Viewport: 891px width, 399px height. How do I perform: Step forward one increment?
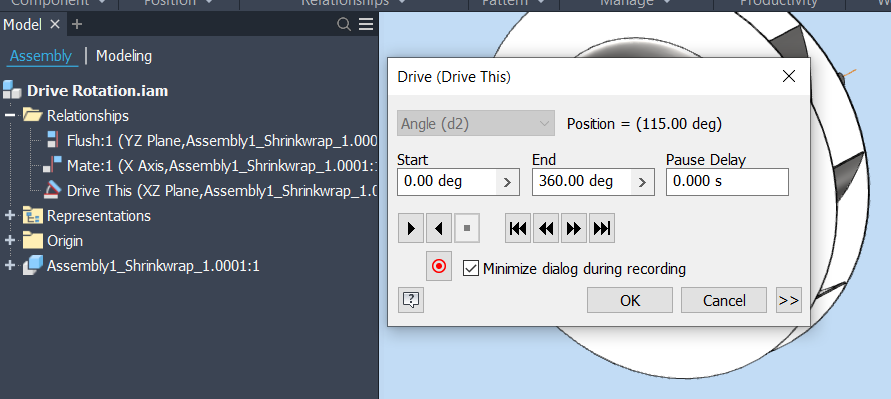point(574,228)
